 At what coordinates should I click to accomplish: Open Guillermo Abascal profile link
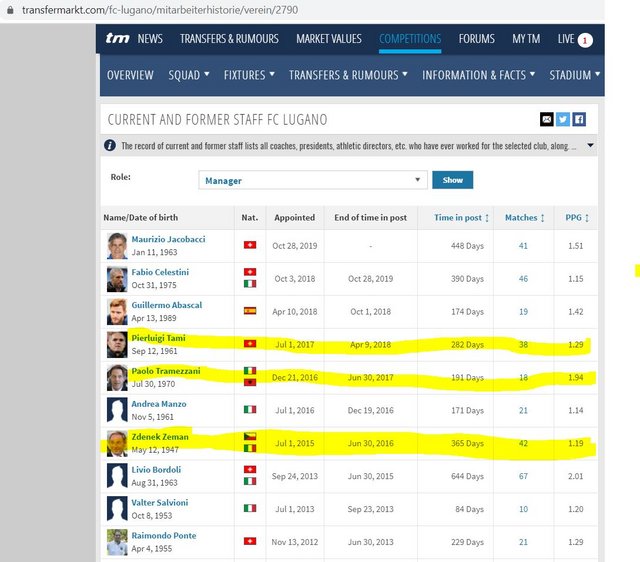(167, 305)
